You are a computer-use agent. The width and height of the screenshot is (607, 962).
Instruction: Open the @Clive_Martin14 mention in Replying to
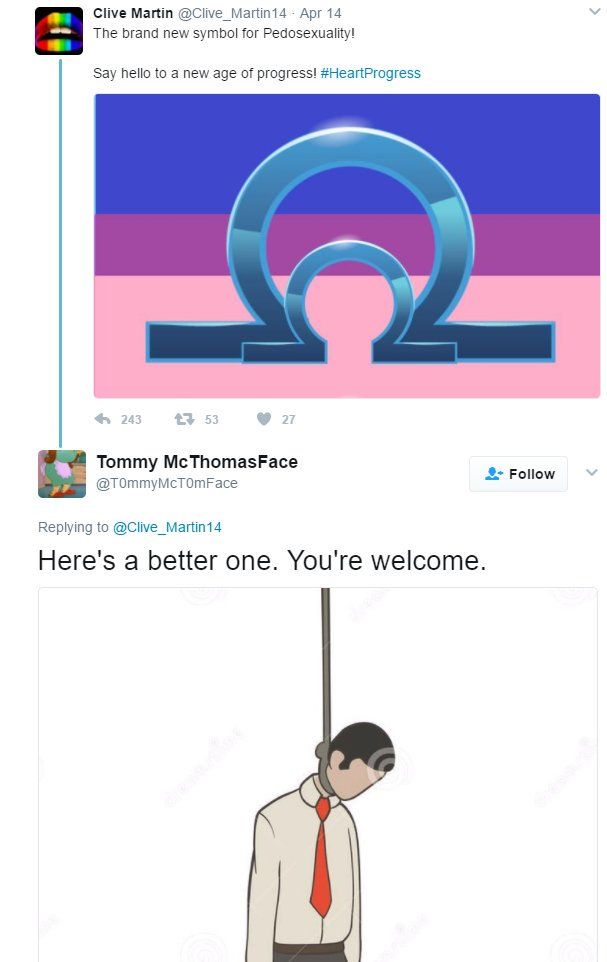pyautogui.click(x=168, y=527)
